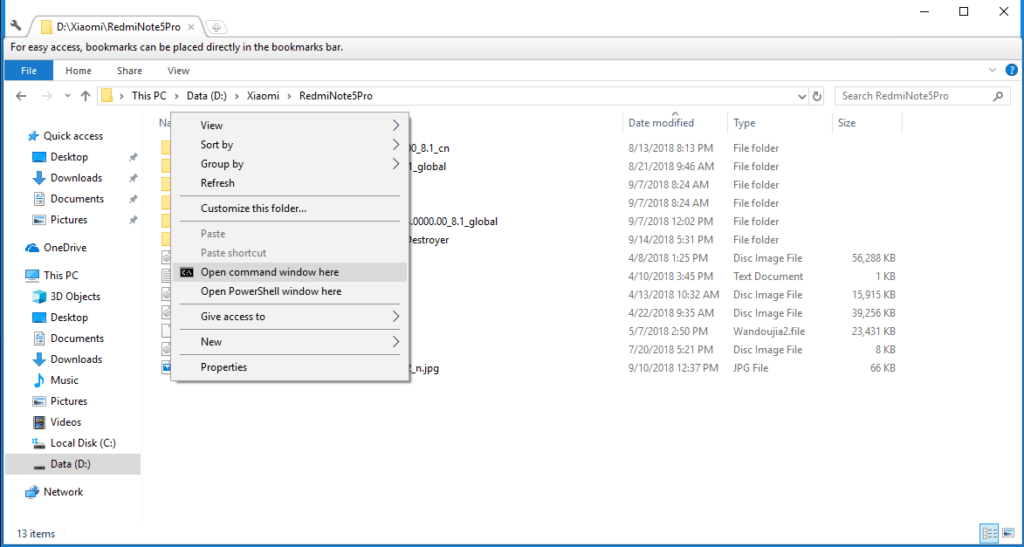
Task: Click the magnifier search icon
Action: [998, 96]
